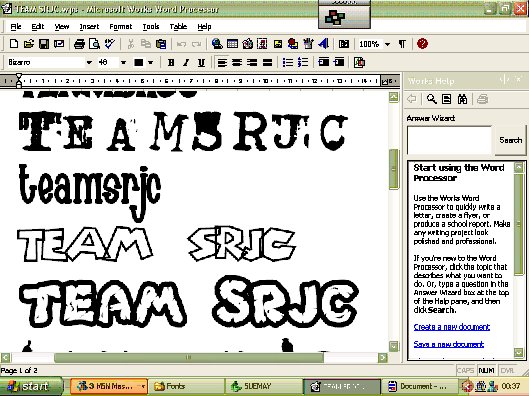The width and height of the screenshot is (529, 396).
Task: Open the Format menu
Action: [121, 26]
